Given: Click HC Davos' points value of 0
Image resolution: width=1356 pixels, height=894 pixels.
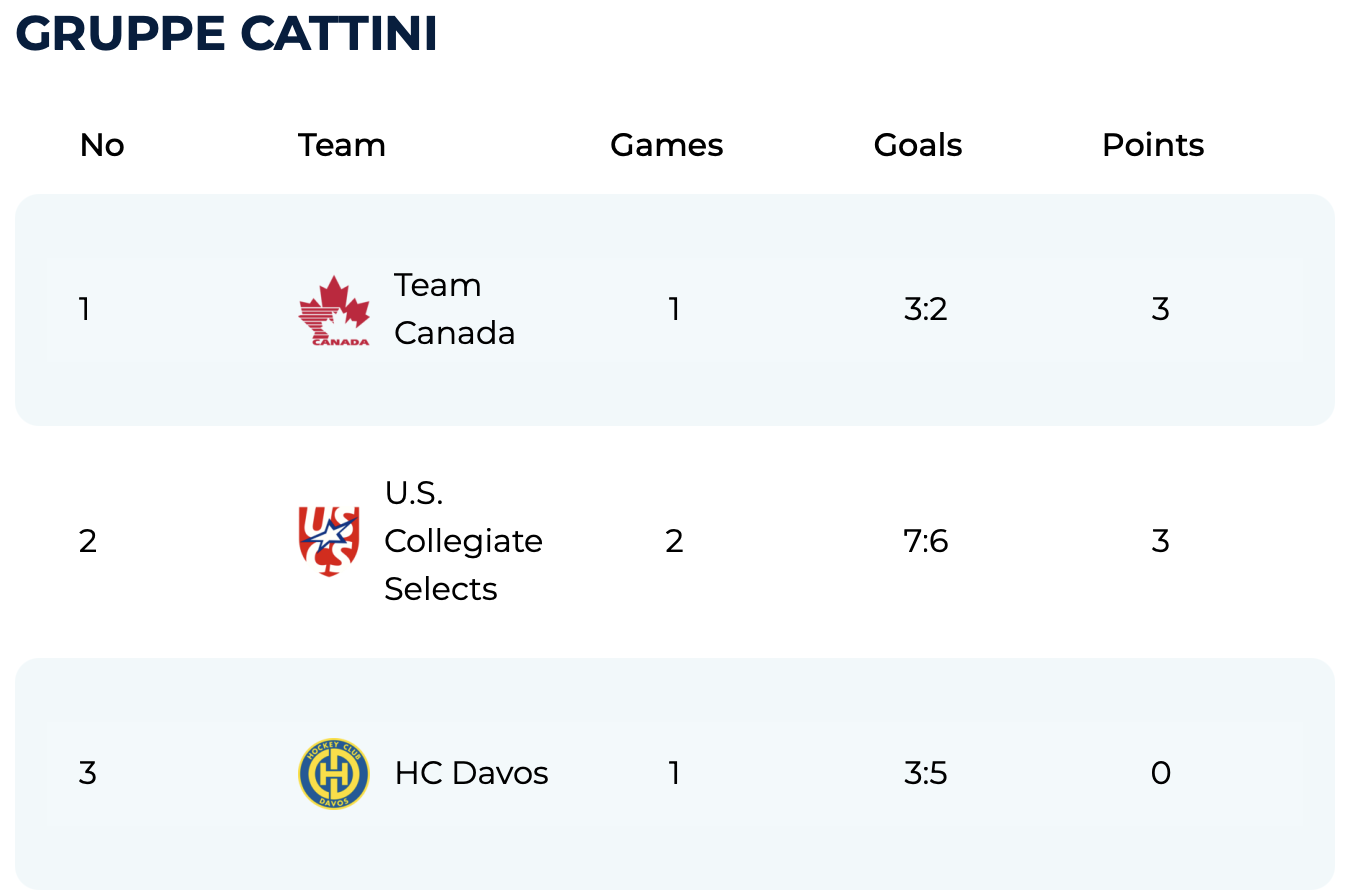Looking at the screenshot, I should [x=1160, y=773].
